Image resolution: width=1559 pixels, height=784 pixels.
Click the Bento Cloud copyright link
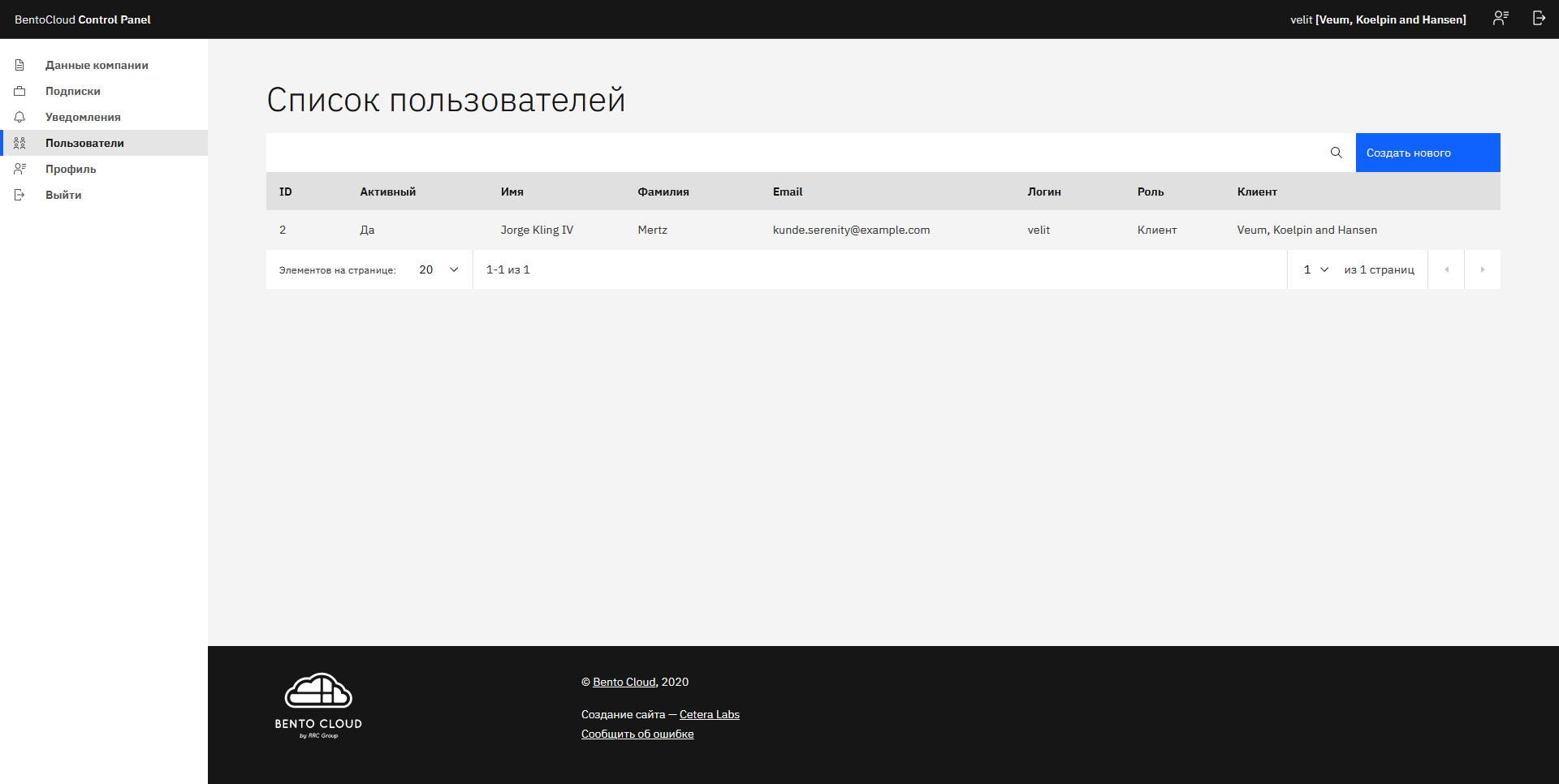tap(624, 682)
